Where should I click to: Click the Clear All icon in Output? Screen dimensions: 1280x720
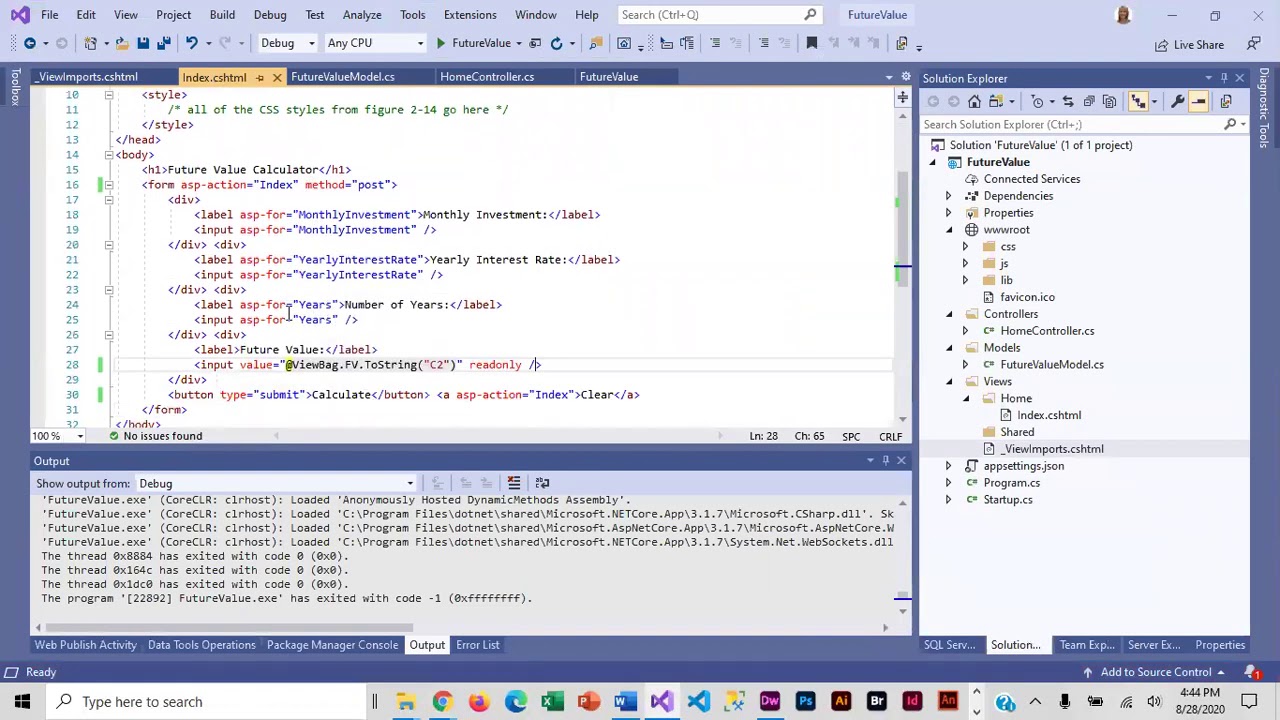pos(513,483)
